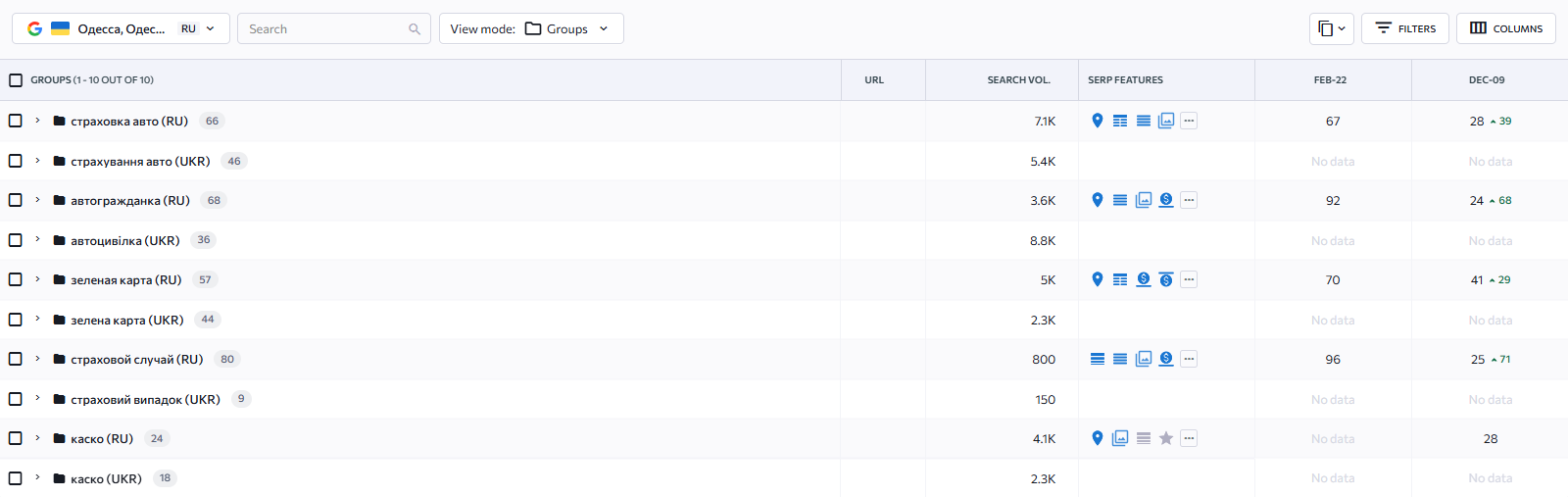
Task: Click the ads dollar icon in страховой случай row
Action: point(1166,359)
